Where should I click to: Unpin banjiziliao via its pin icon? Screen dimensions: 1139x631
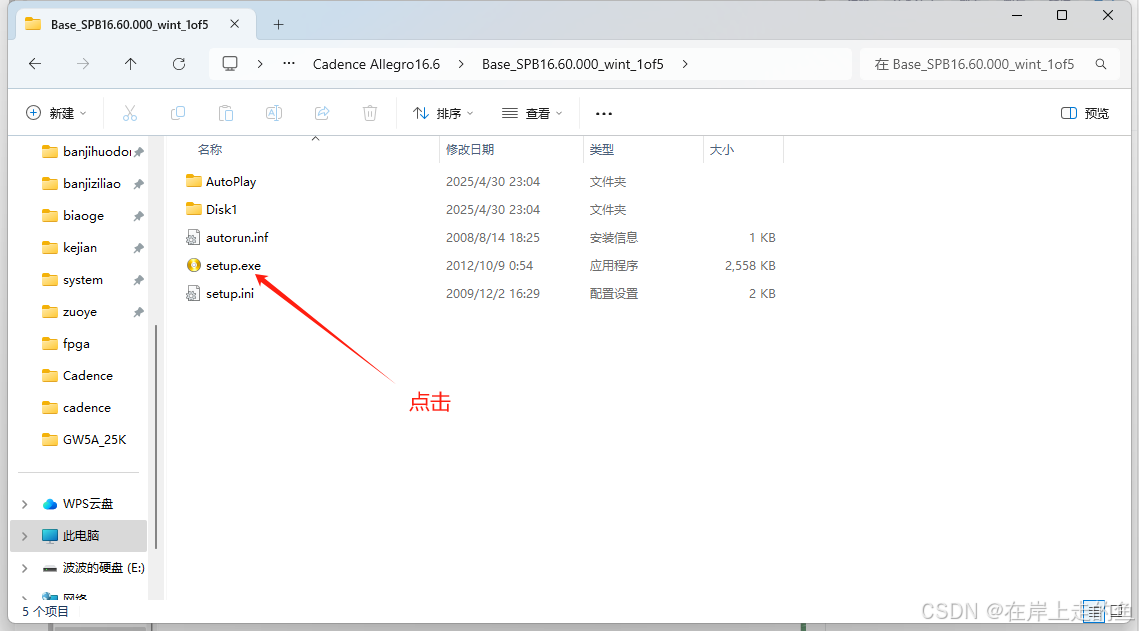point(138,184)
